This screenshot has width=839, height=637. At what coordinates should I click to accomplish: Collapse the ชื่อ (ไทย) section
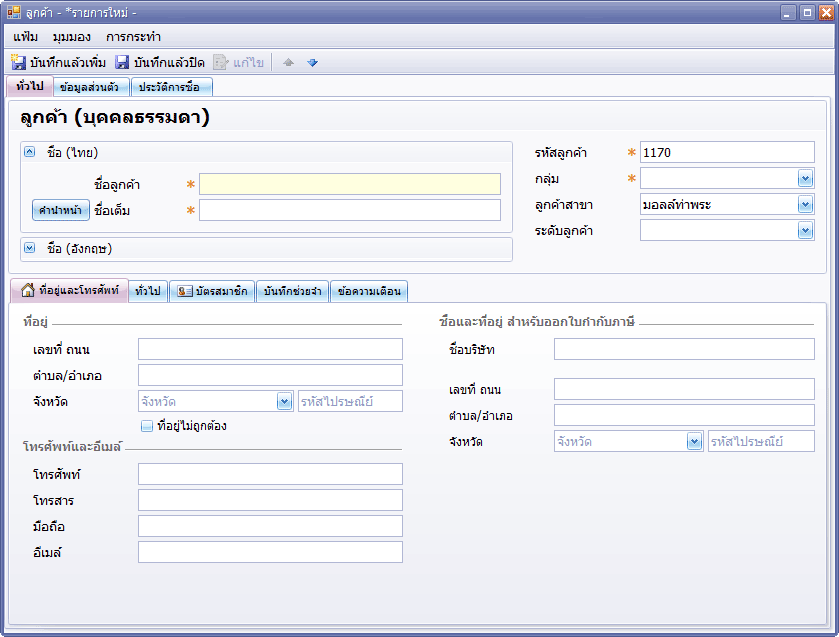[29, 152]
